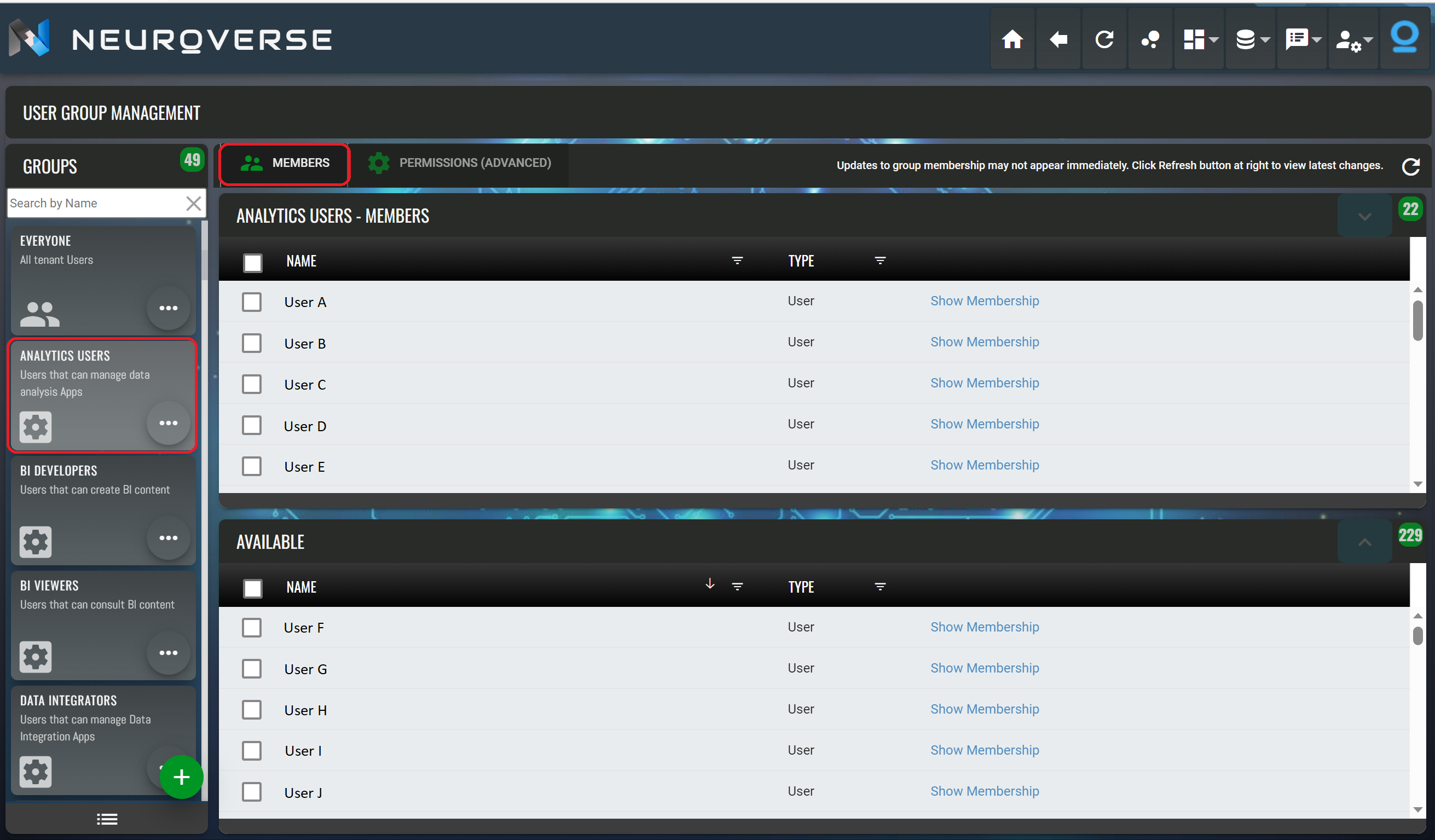Viewport: 1435px width, 840px height.
Task: Toggle list view icon below groups
Action: [107, 819]
